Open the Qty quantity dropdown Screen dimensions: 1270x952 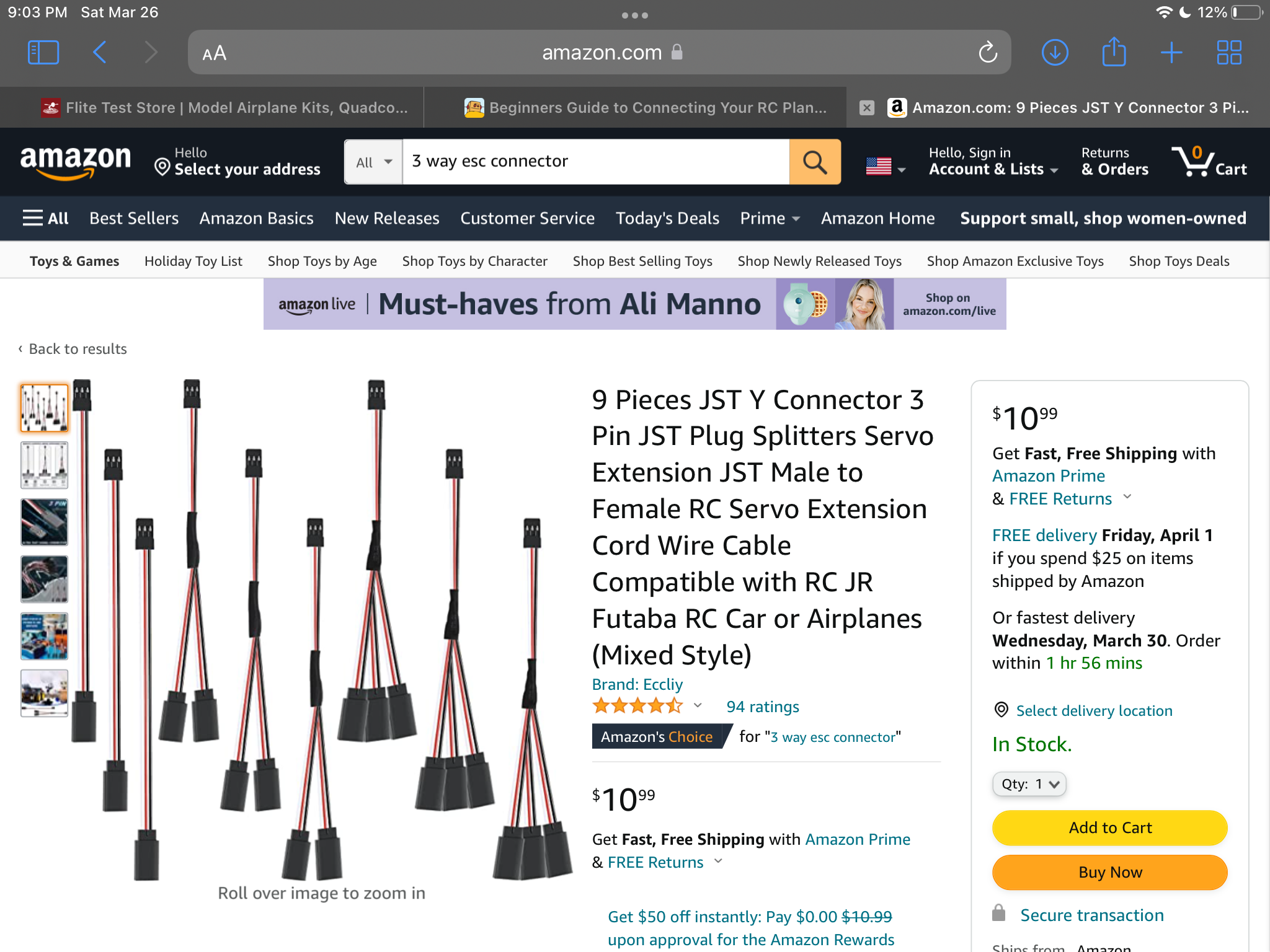(1029, 784)
